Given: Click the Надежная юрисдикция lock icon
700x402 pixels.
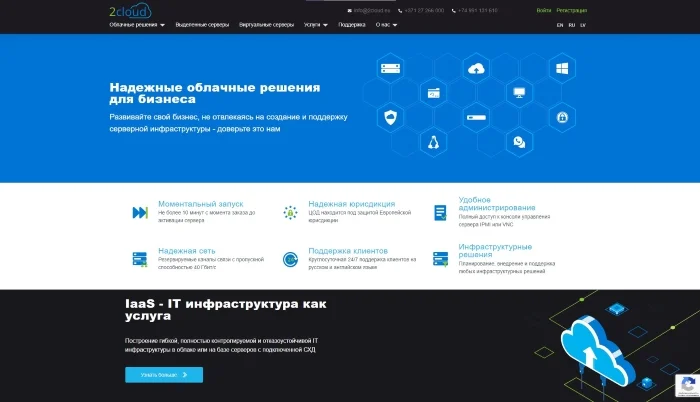Looking at the screenshot, I should click(290, 213).
